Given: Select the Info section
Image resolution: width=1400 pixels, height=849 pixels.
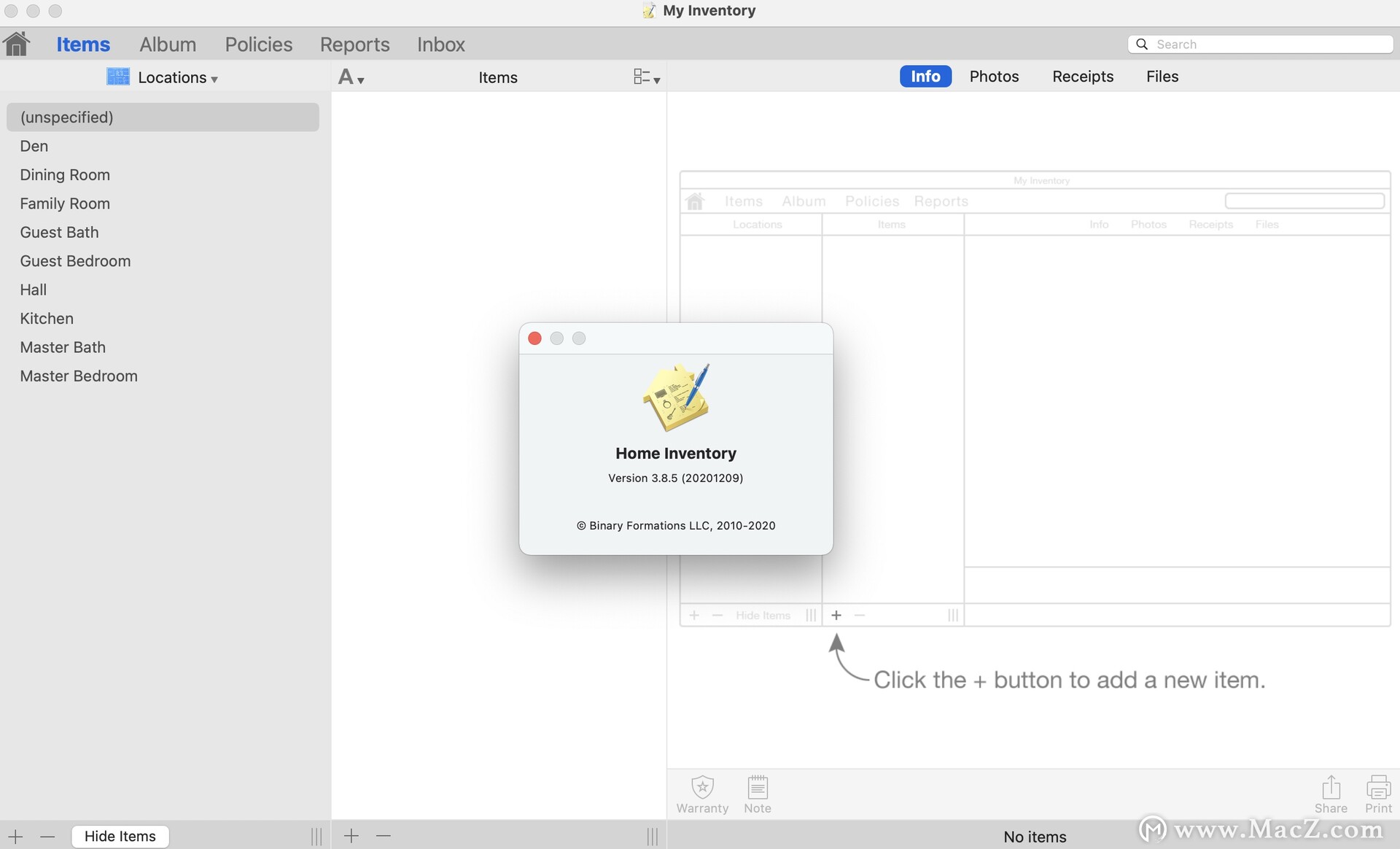Looking at the screenshot, I should click(925, 77).
